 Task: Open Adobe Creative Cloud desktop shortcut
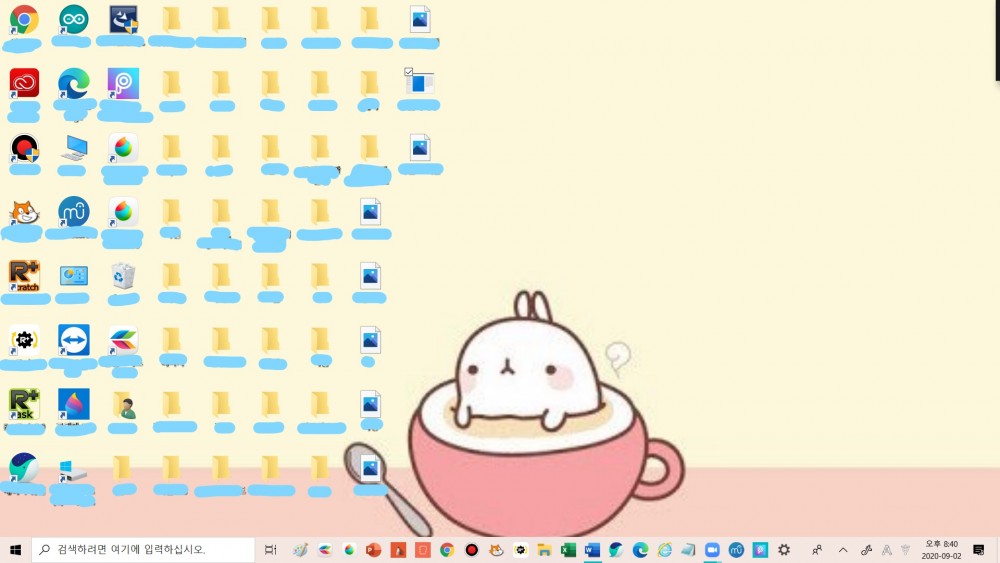coord(24,84)
